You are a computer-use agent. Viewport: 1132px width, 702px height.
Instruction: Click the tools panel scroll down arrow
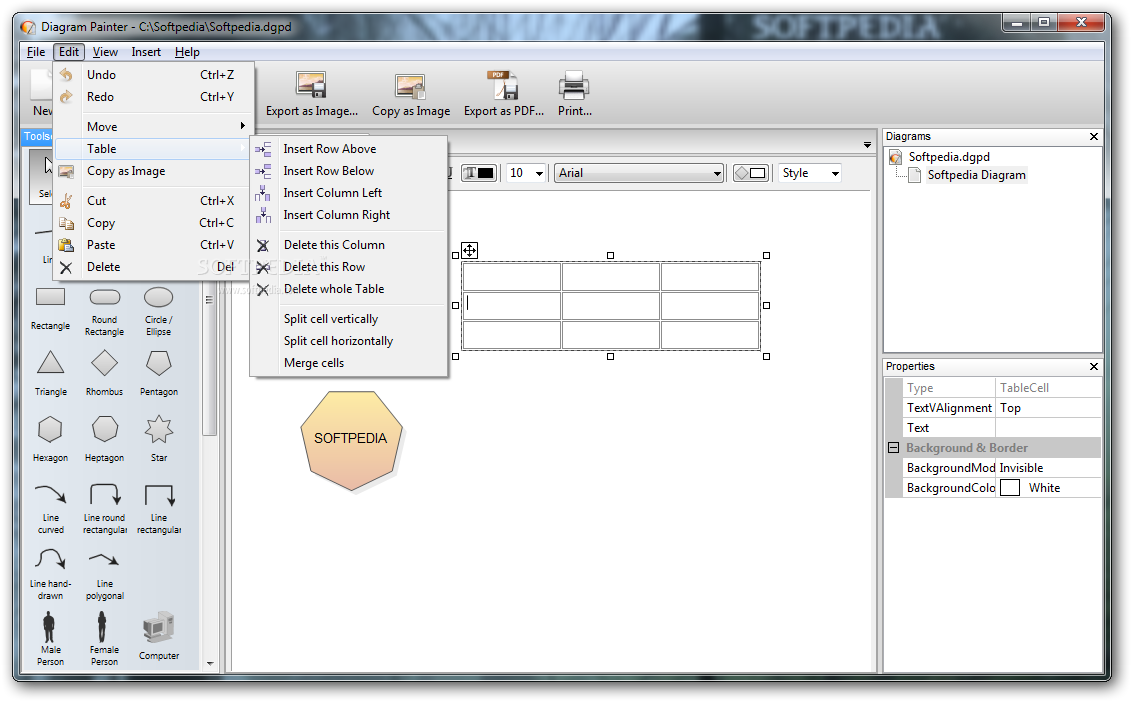click(210, 663)
